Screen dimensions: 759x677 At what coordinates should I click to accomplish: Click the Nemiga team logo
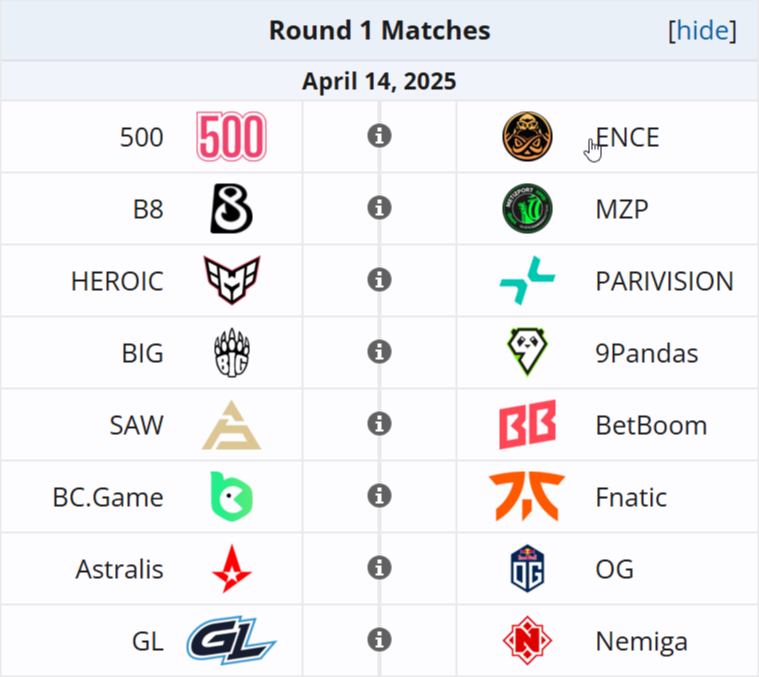527,641
